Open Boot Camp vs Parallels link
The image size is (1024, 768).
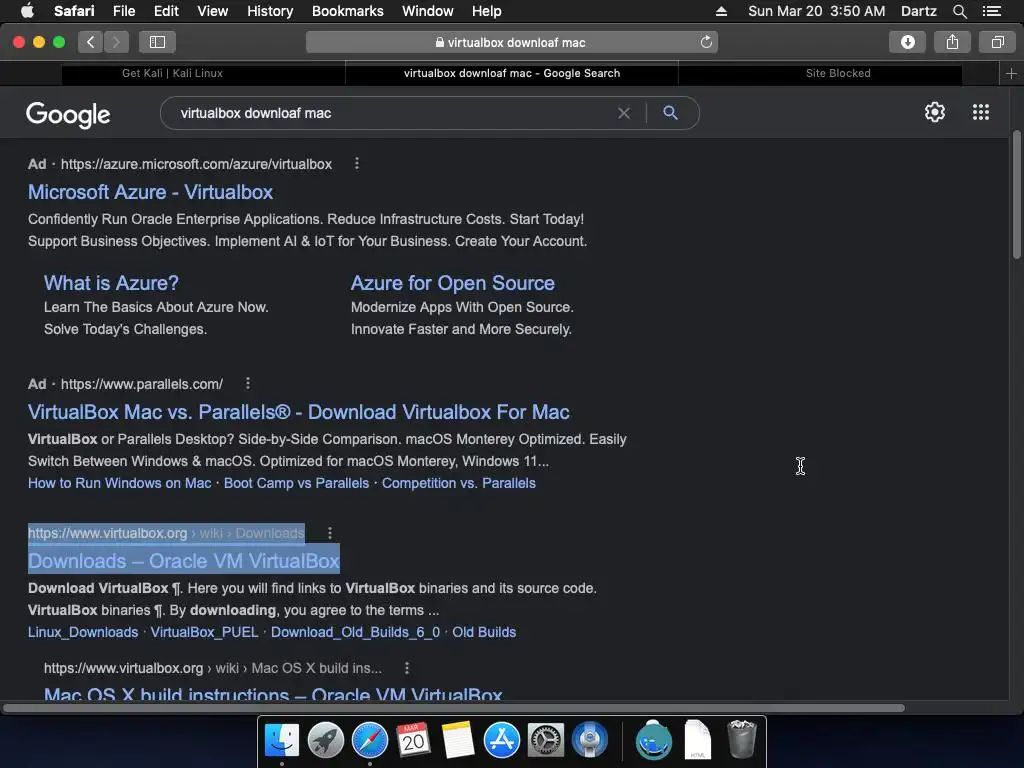pyautogui.click(x=296, y=483)
